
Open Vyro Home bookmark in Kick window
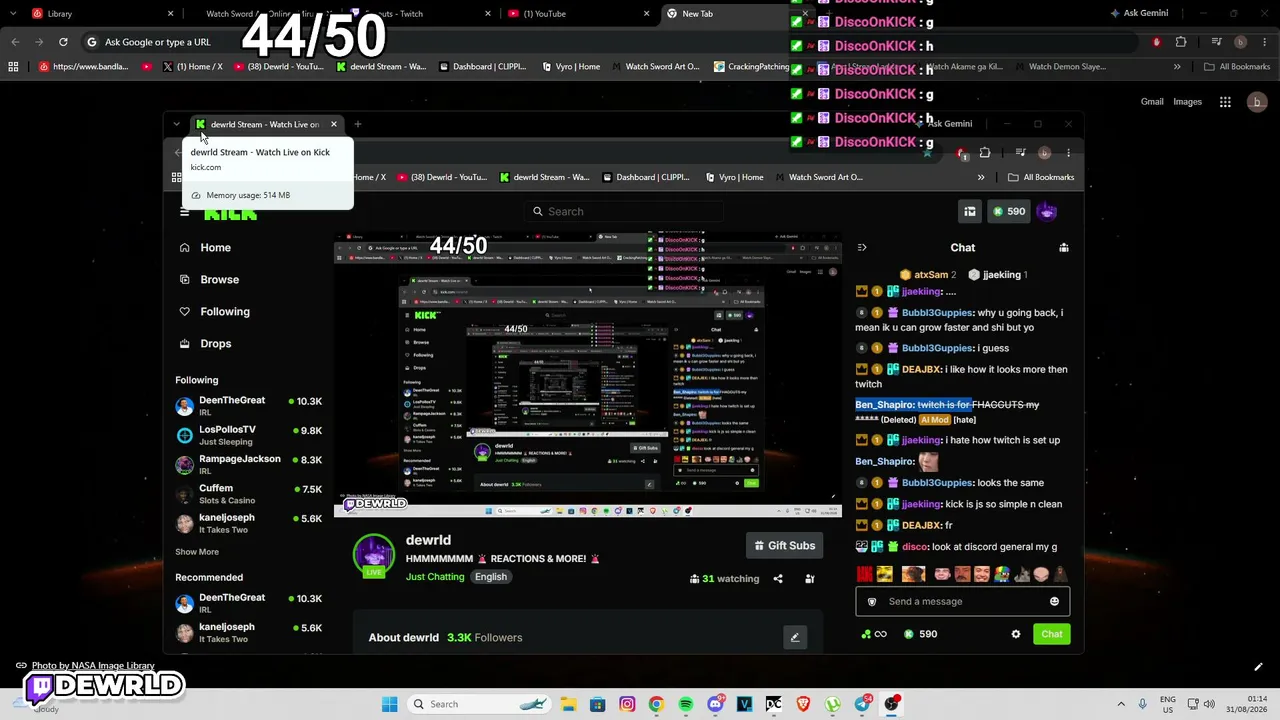pos(734,178)
